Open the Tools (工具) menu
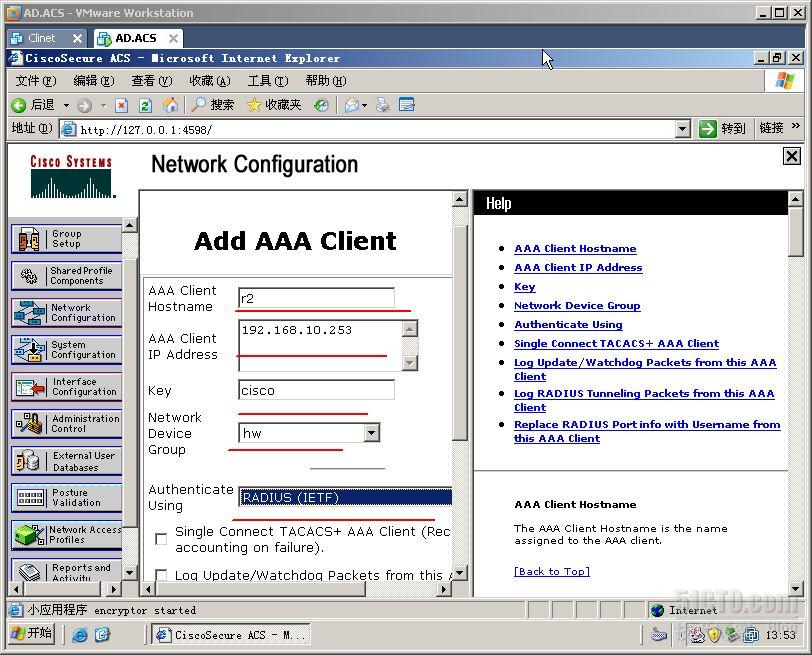Image resolution: width=812 pixels, height=655 pixels. tap(268, 81)
